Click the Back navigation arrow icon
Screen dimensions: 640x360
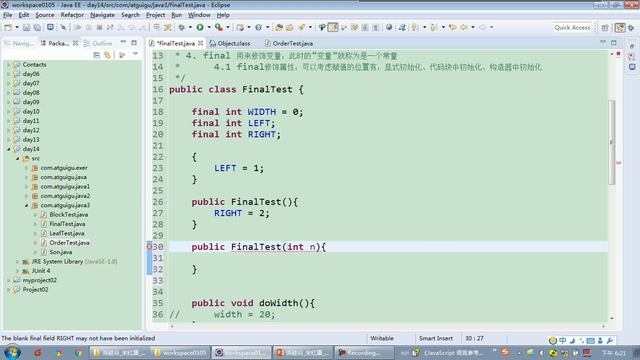tap(464, 27)
